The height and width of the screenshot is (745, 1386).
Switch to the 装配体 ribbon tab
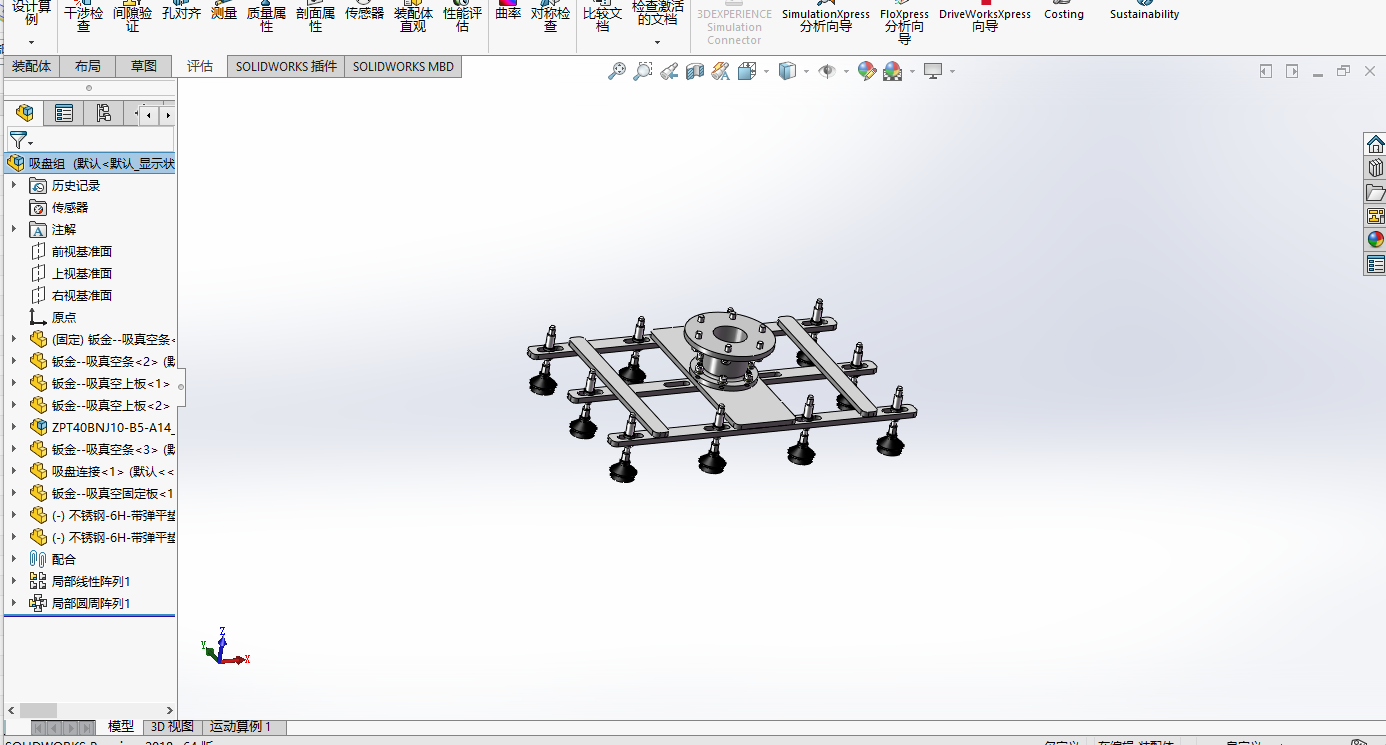pos(31,67)
